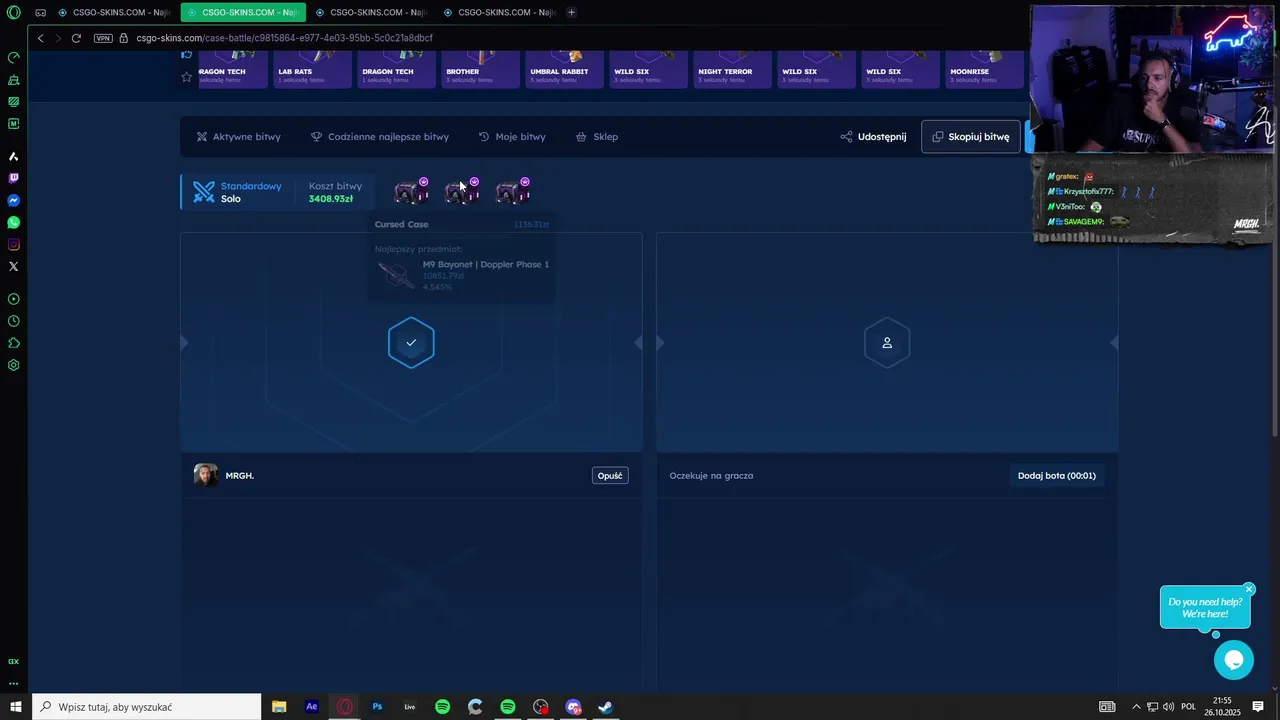Click the second case icon in battle
Image resolution: width=1280 pixels, height=720 pixels.
coord(462,192)
